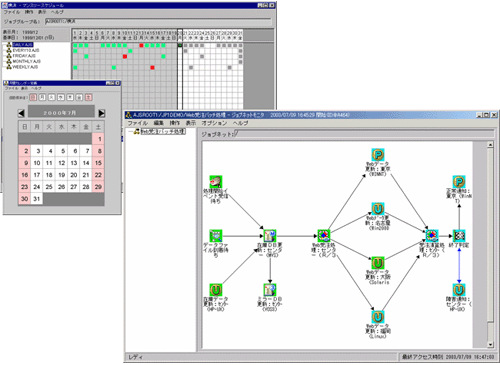Screen dimensions: 500x365
Task: Open オプション menu in Jobnet Monitor window
Action: [x=214, y=123]
